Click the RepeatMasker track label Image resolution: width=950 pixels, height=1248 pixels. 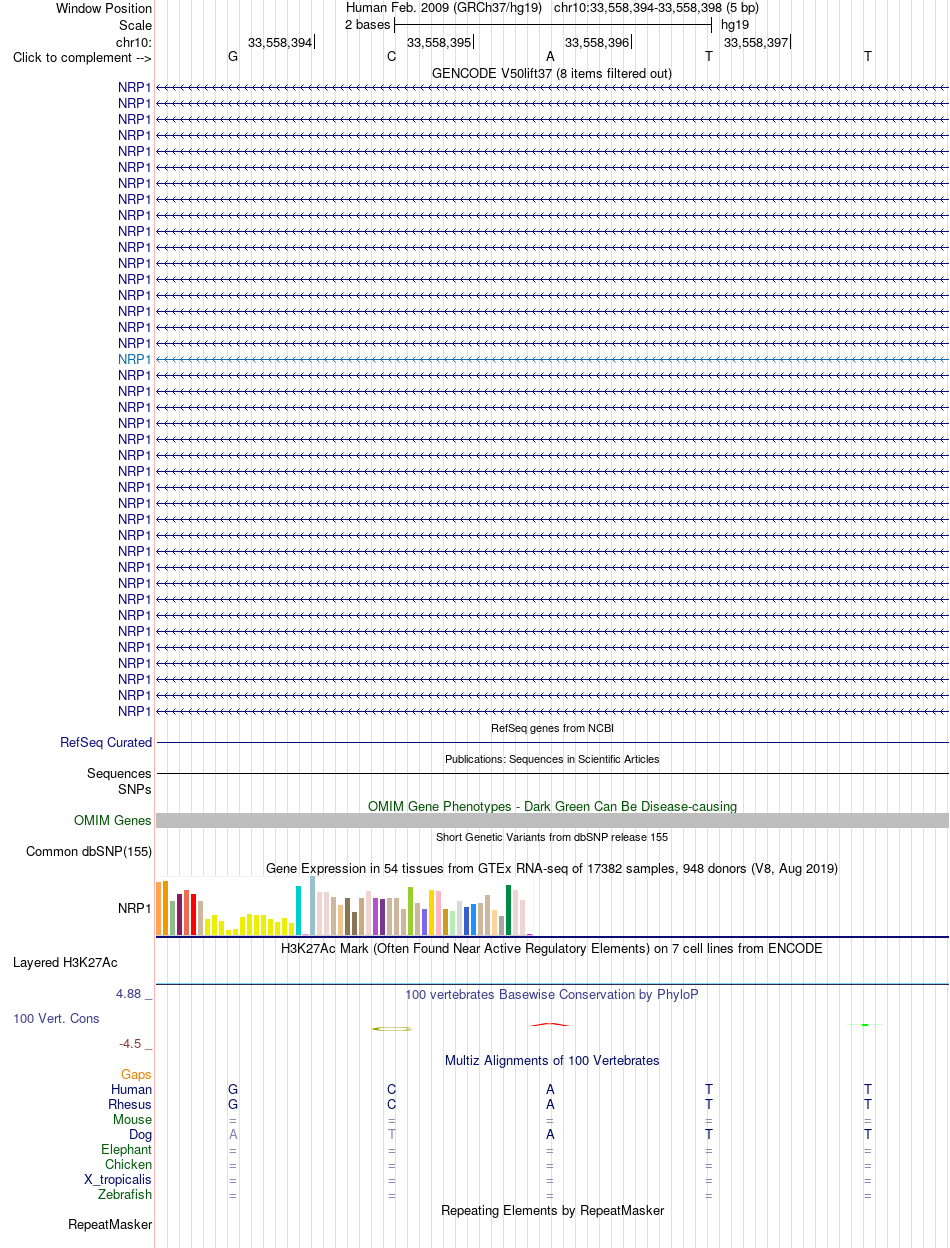coord(110,1225)
